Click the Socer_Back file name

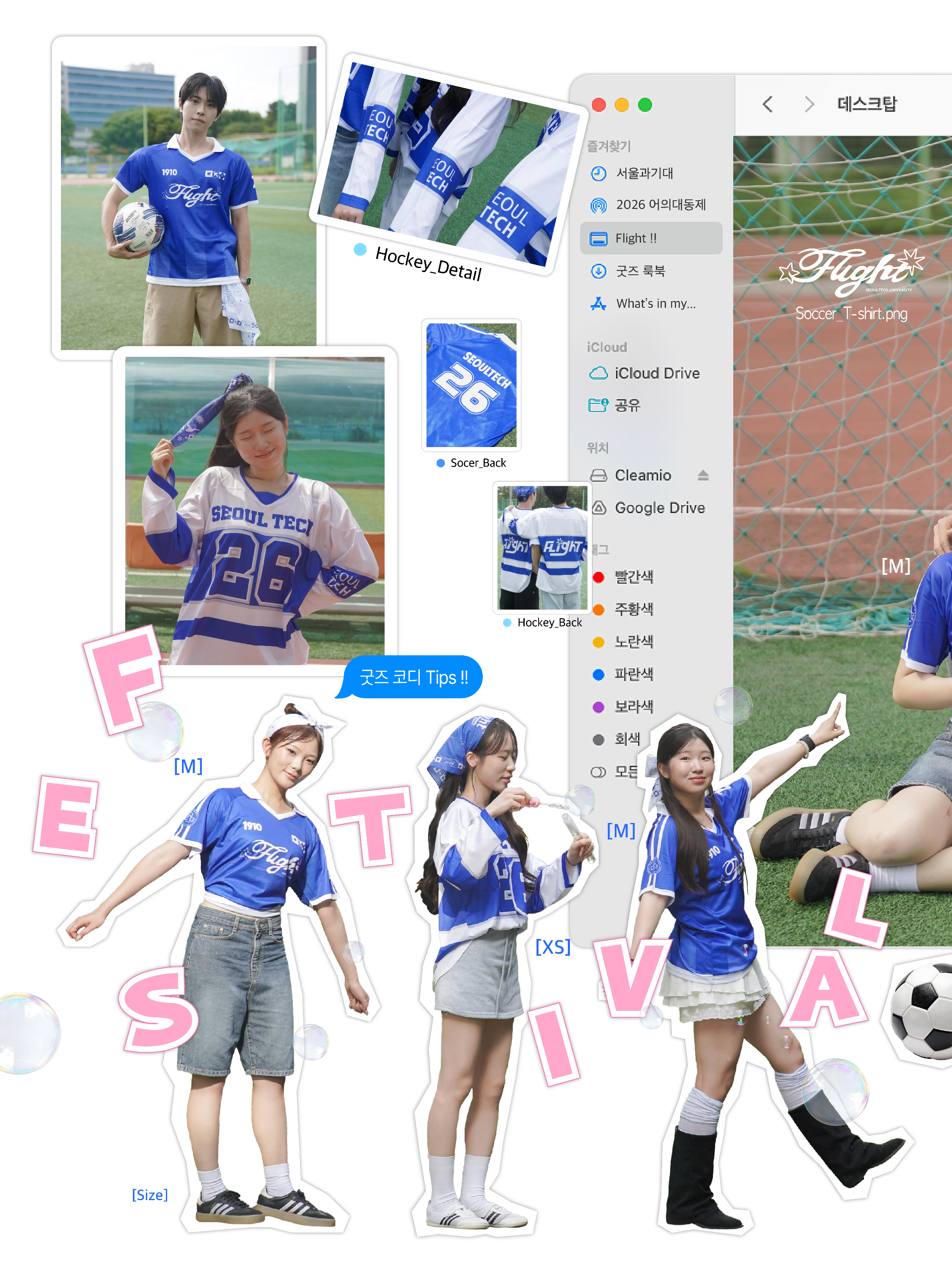(479, 463)
